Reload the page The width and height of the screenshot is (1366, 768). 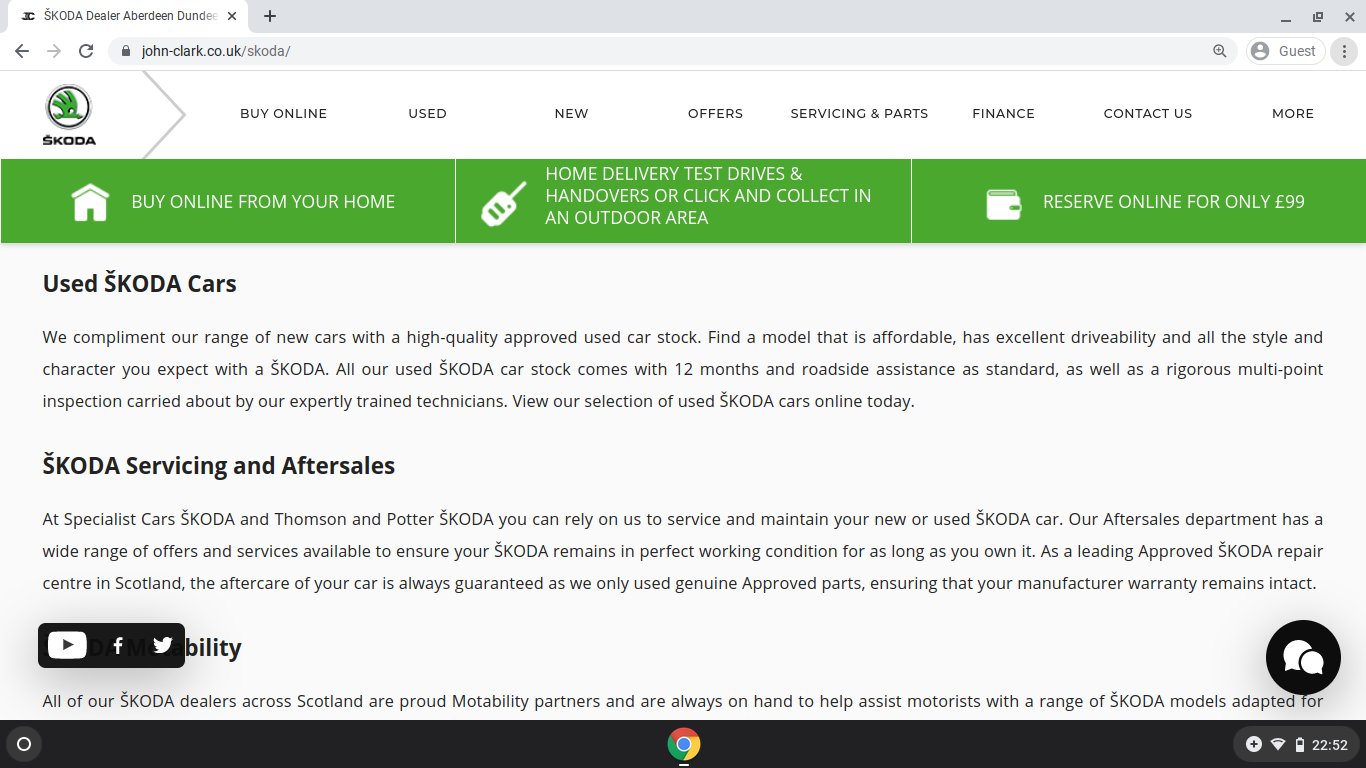(x=86, y=51)
